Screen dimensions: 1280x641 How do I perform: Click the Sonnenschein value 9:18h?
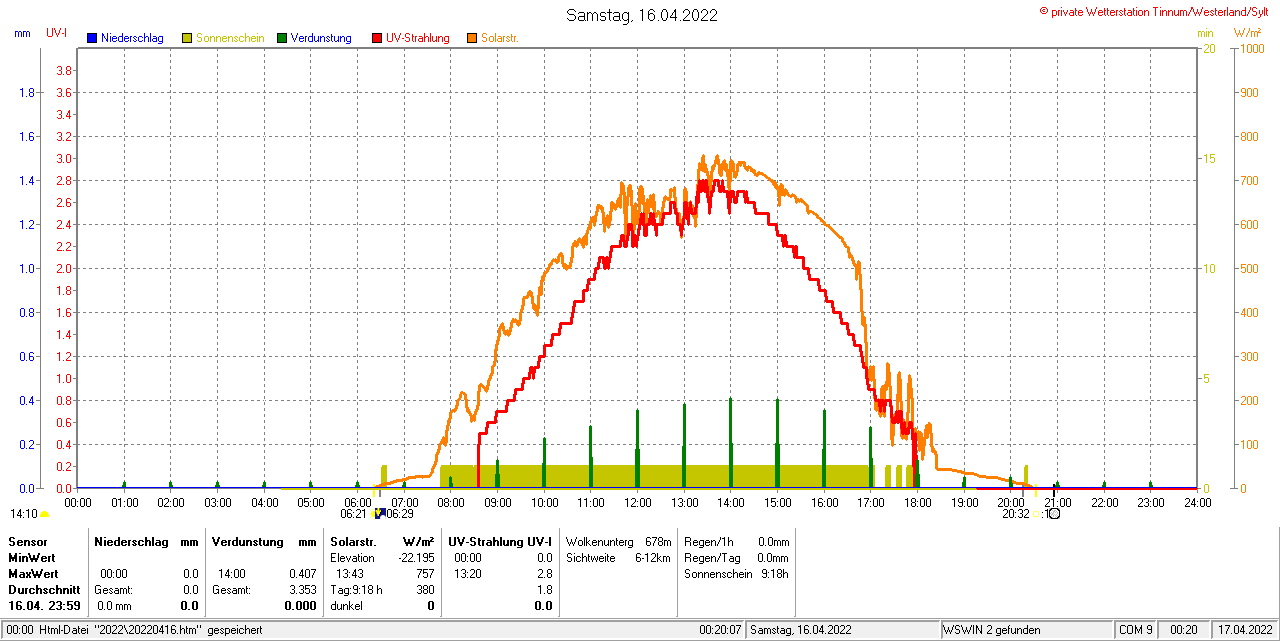[774, 574]
